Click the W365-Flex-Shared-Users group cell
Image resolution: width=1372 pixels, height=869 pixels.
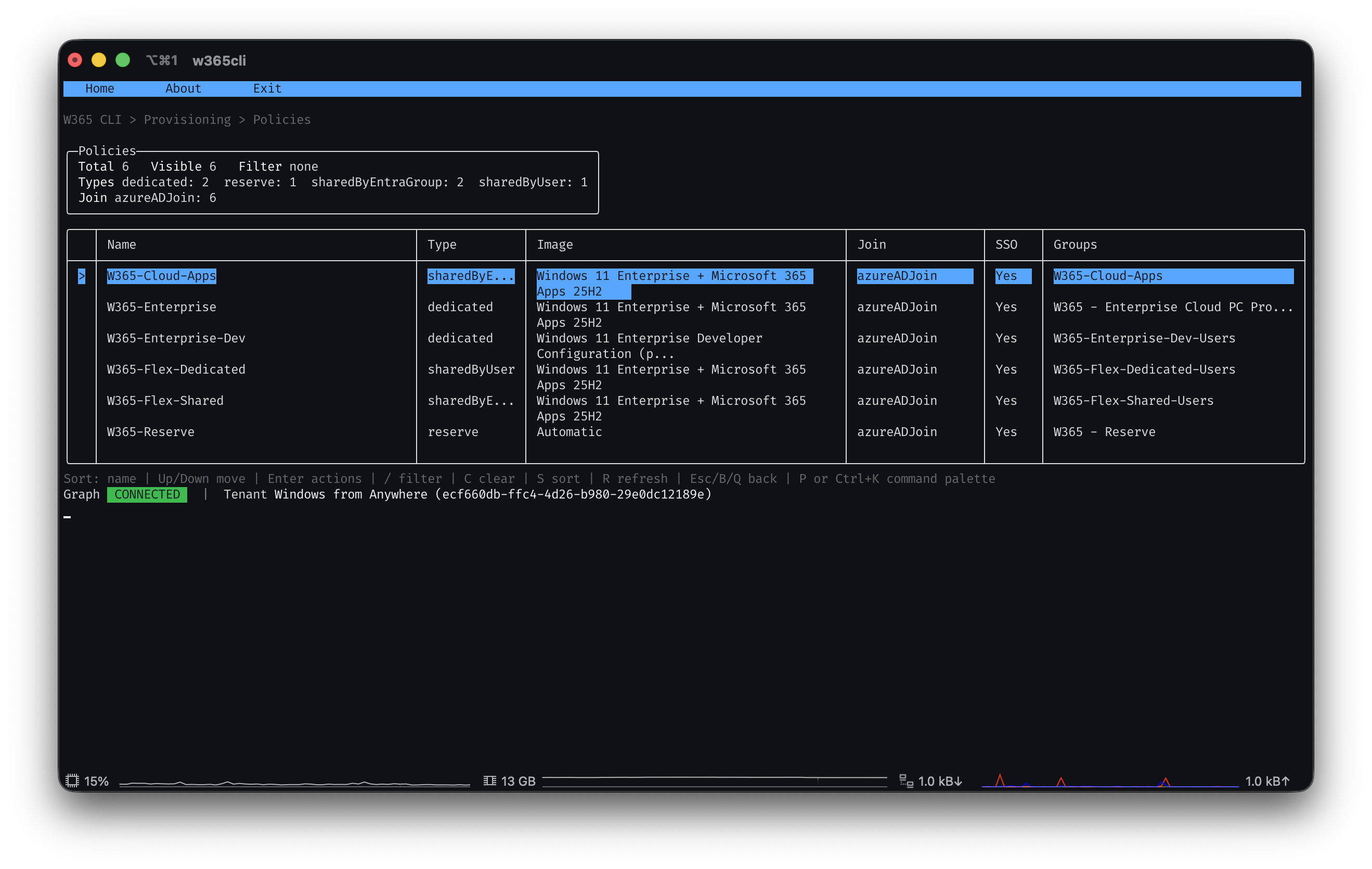click(x=1133, y=401)
